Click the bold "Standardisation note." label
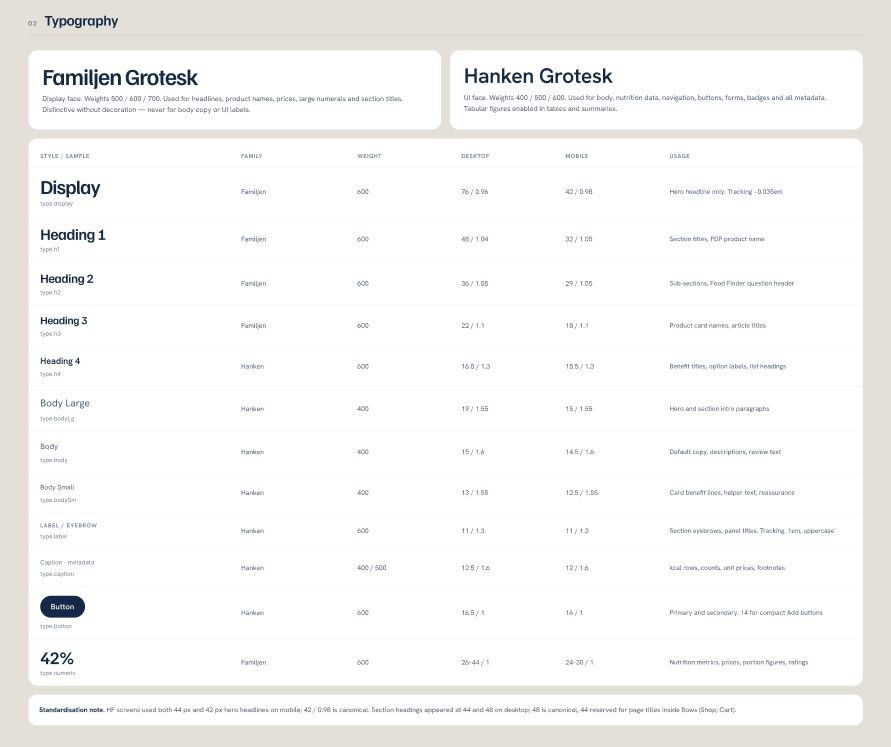Image resolution: width=891 pixels, height=747 pixels. click(72, 710)
